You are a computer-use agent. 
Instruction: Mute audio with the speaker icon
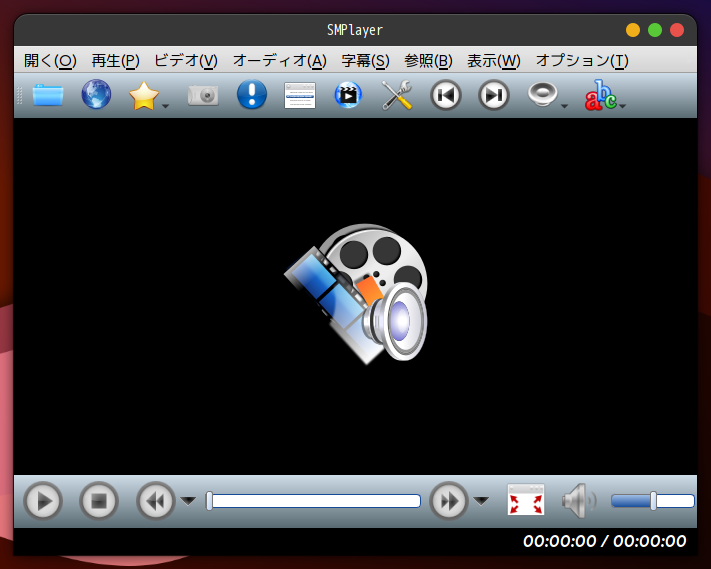579,501
